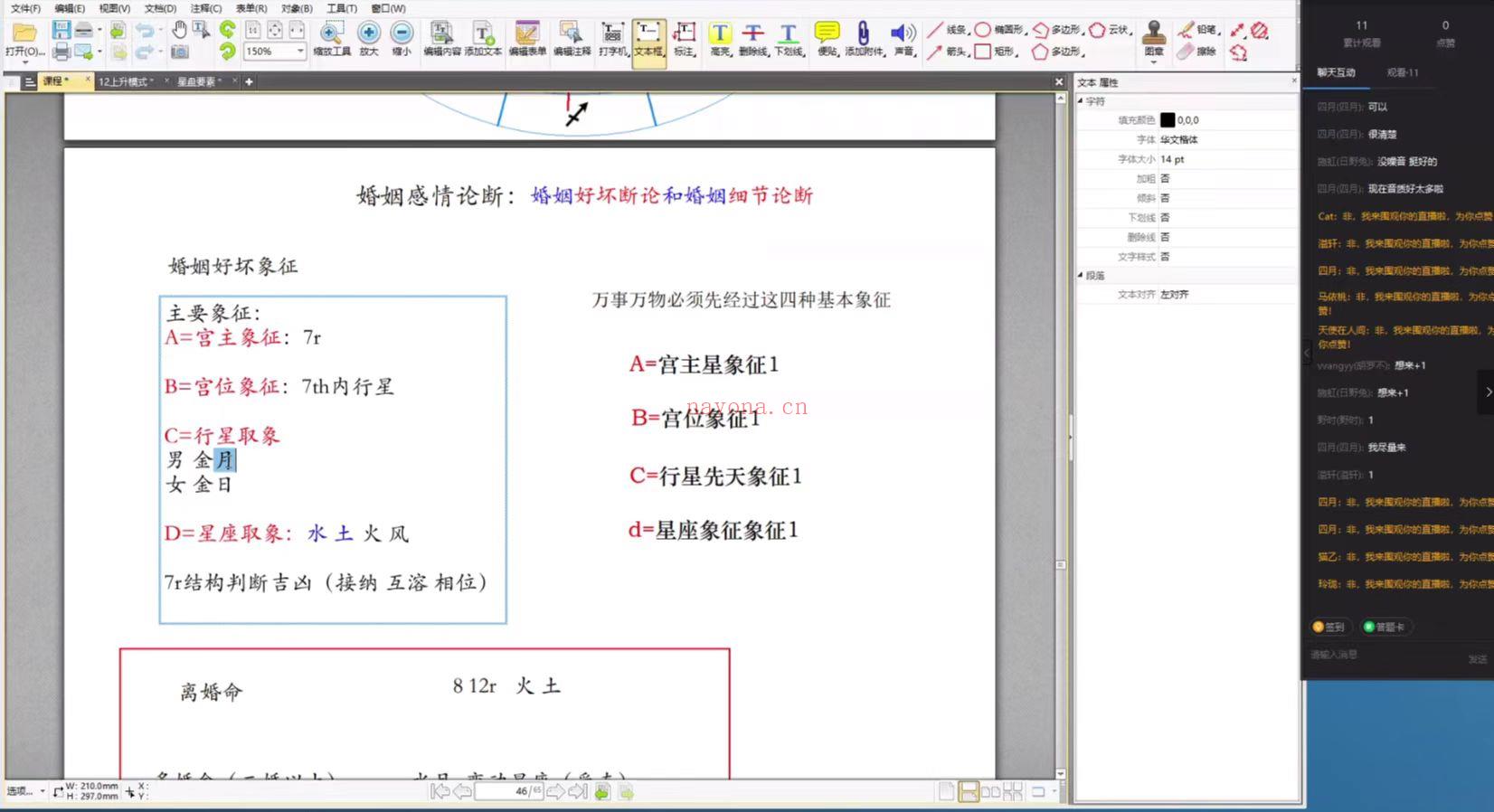The width and height of the screenshot is (1494, 812).
Task: Open new tab with plus button
Action: [x=249, y=81]
